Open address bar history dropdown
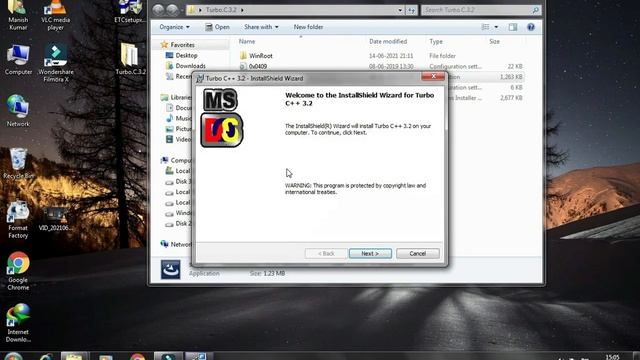 400,10
